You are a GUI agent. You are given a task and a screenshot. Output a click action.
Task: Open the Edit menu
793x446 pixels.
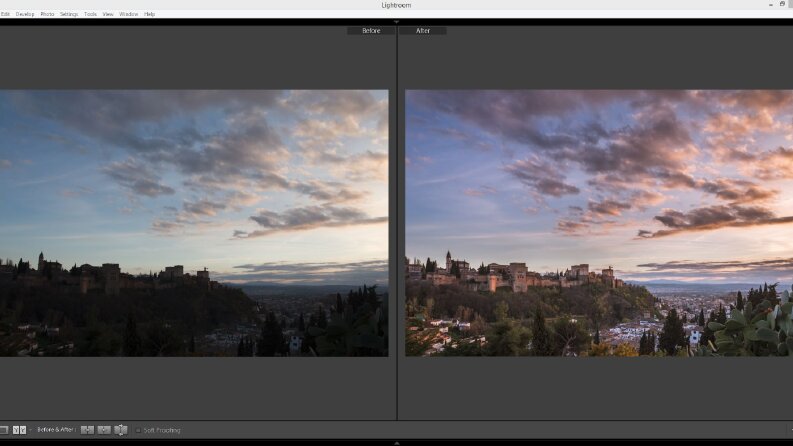5,14
